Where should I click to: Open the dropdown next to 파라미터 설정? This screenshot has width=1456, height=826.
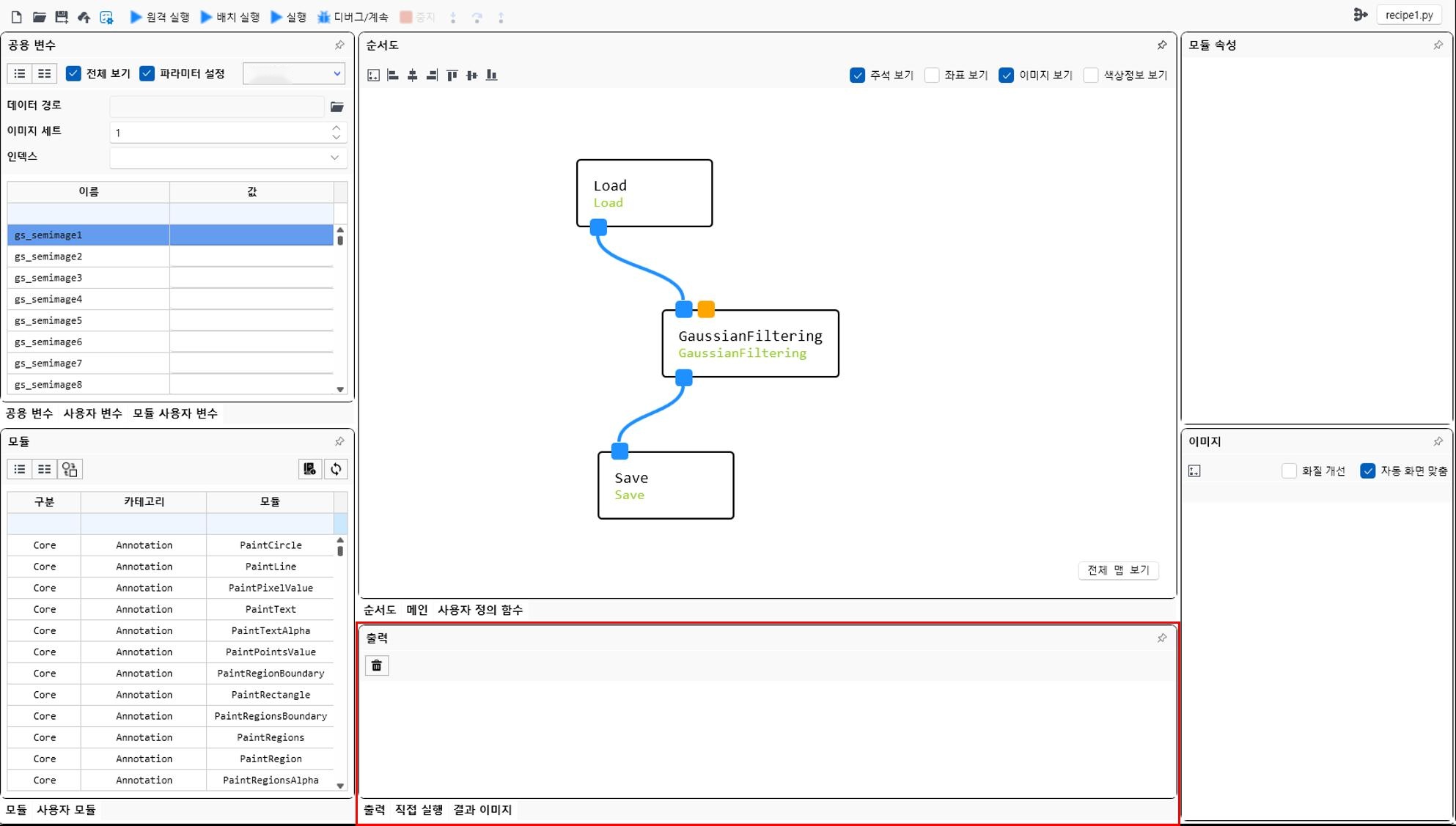click(337, 73)
